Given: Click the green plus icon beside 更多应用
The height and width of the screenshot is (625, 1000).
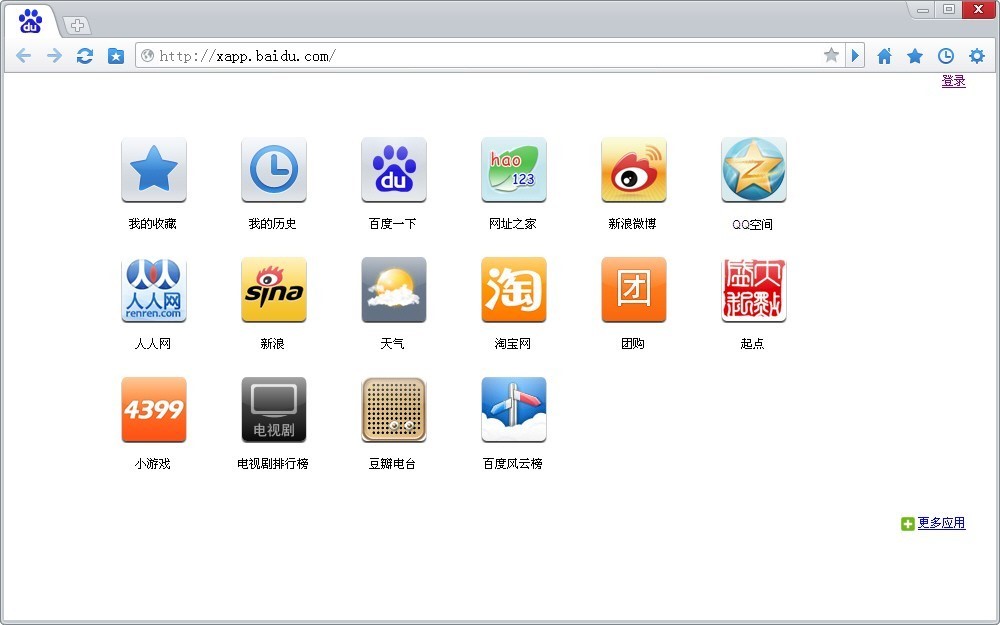Looking at the screenshot, I should tap(908, 524).
